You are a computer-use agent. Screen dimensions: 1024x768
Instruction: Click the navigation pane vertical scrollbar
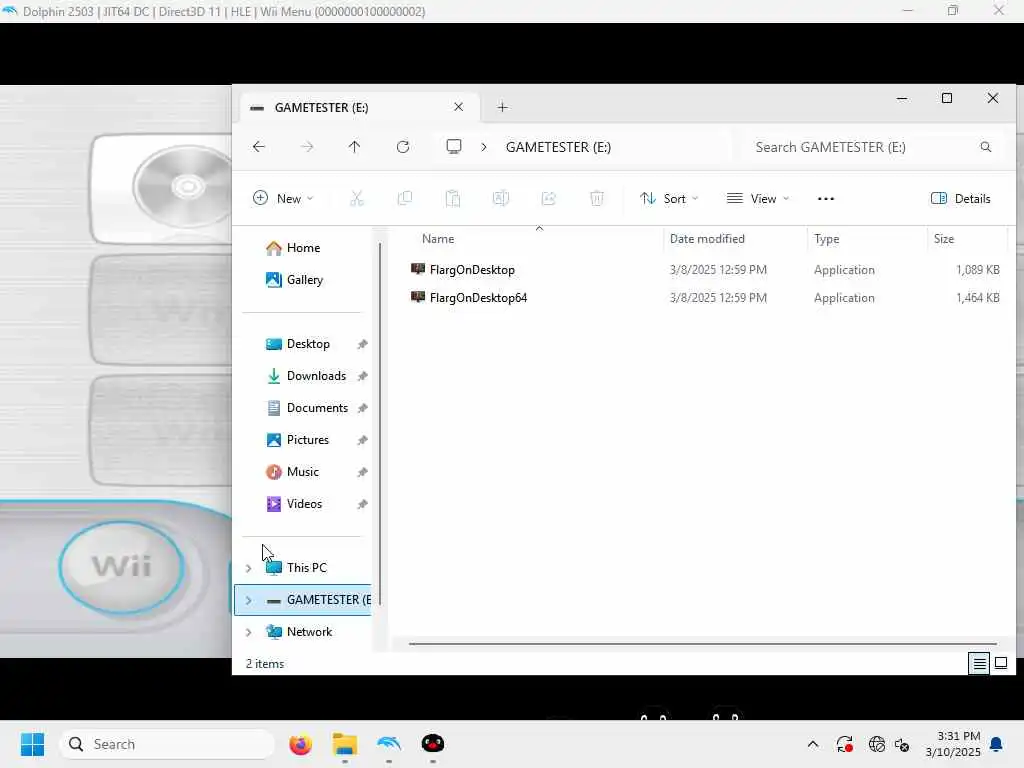tap(379, 424)
